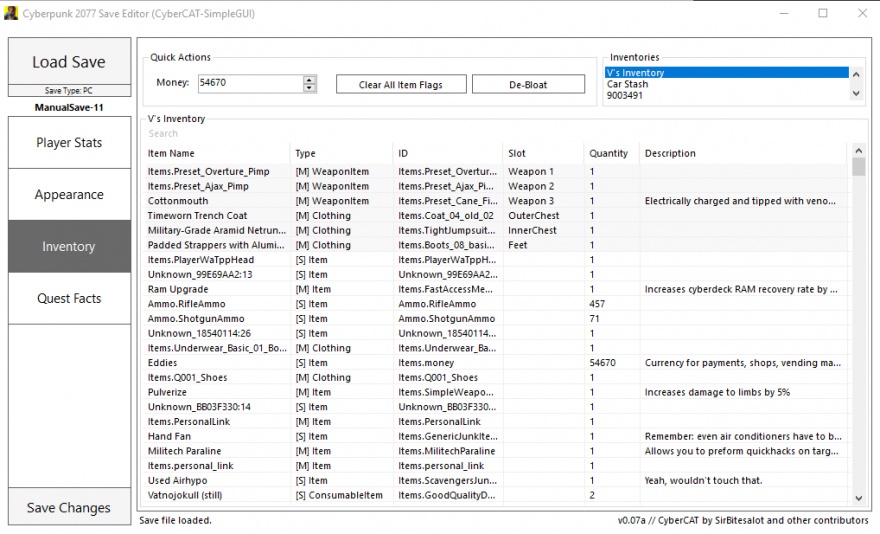Image resolution: width=880 pixels, height=534 pixels.
Task: Select the Ammo.ShotgunAmmo row
Action: pyautogui.click(x=497, y=318)
